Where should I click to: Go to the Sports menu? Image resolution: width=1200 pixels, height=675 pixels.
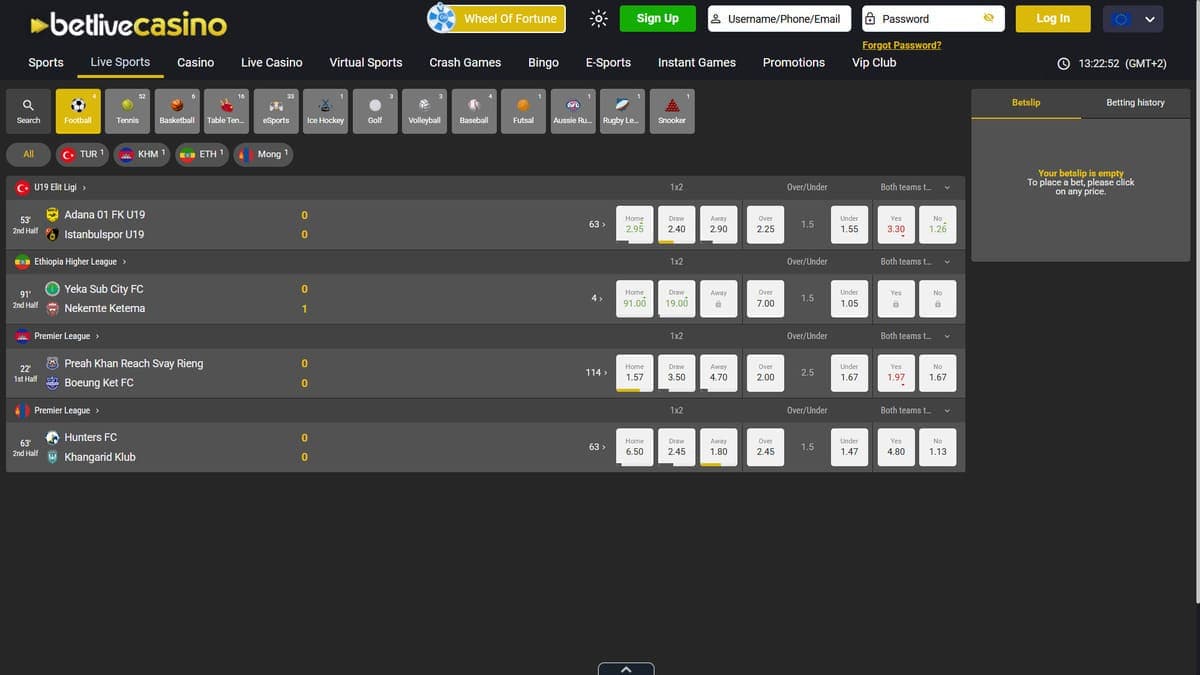(46, 62)
